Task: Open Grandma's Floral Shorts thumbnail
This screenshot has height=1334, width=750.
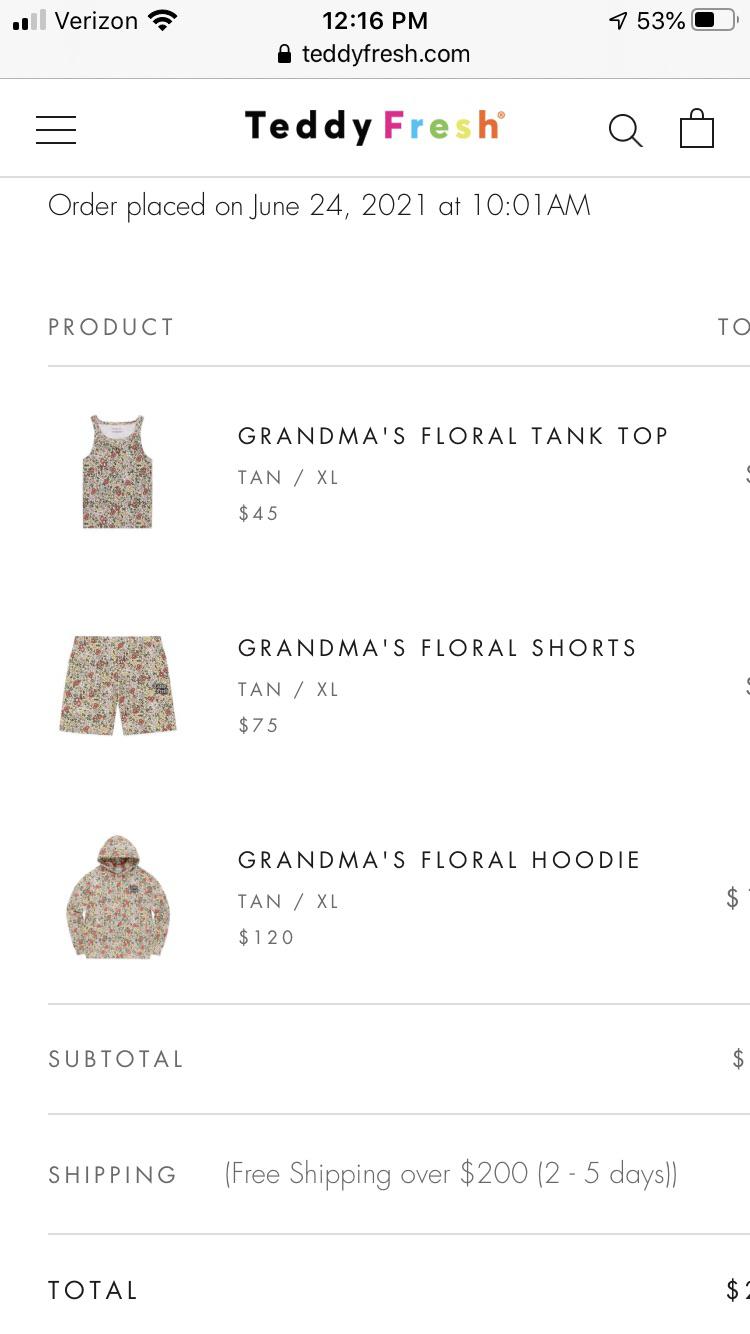Action: coord(118,685)
